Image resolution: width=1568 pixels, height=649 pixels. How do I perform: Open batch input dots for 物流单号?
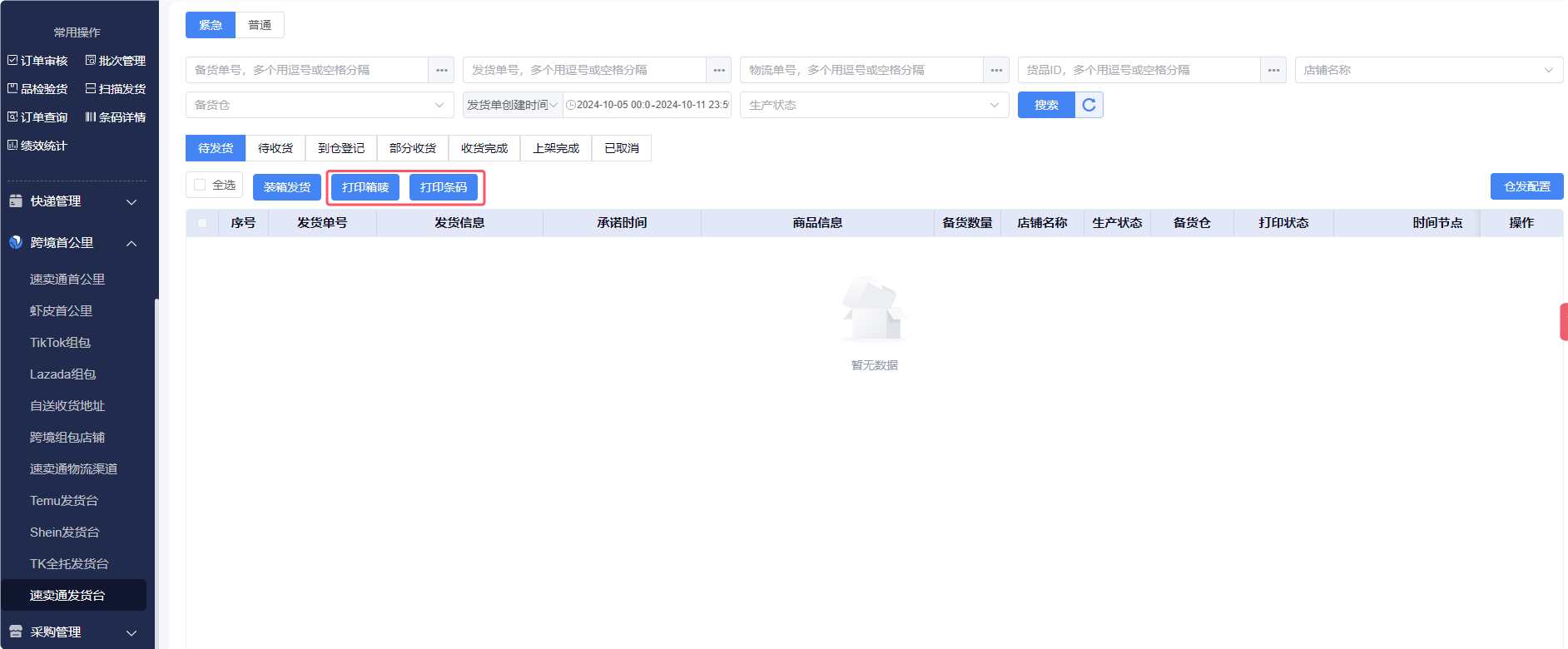pyautogui.click(x=996, y=70)
